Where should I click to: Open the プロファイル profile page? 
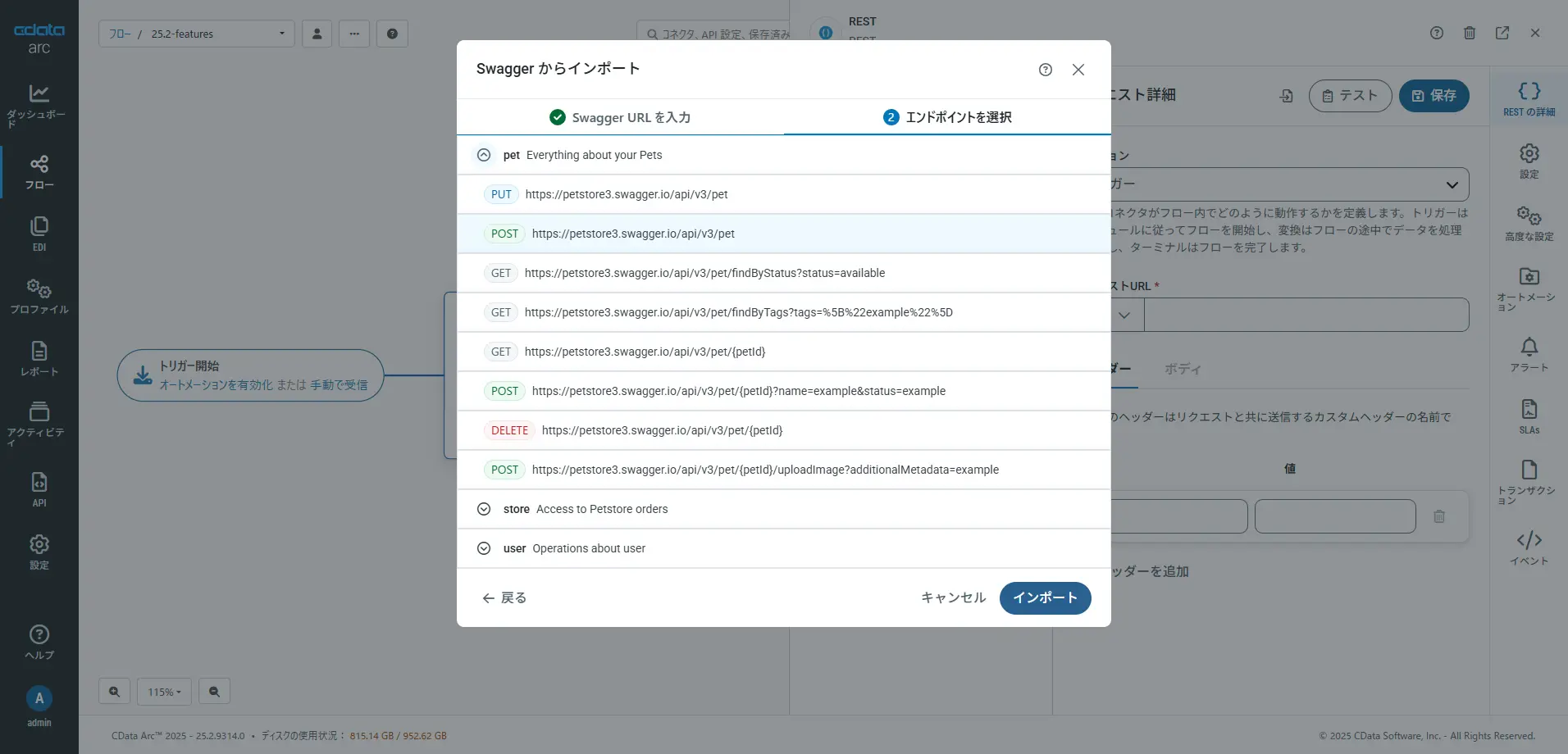[x=39, y=297]
